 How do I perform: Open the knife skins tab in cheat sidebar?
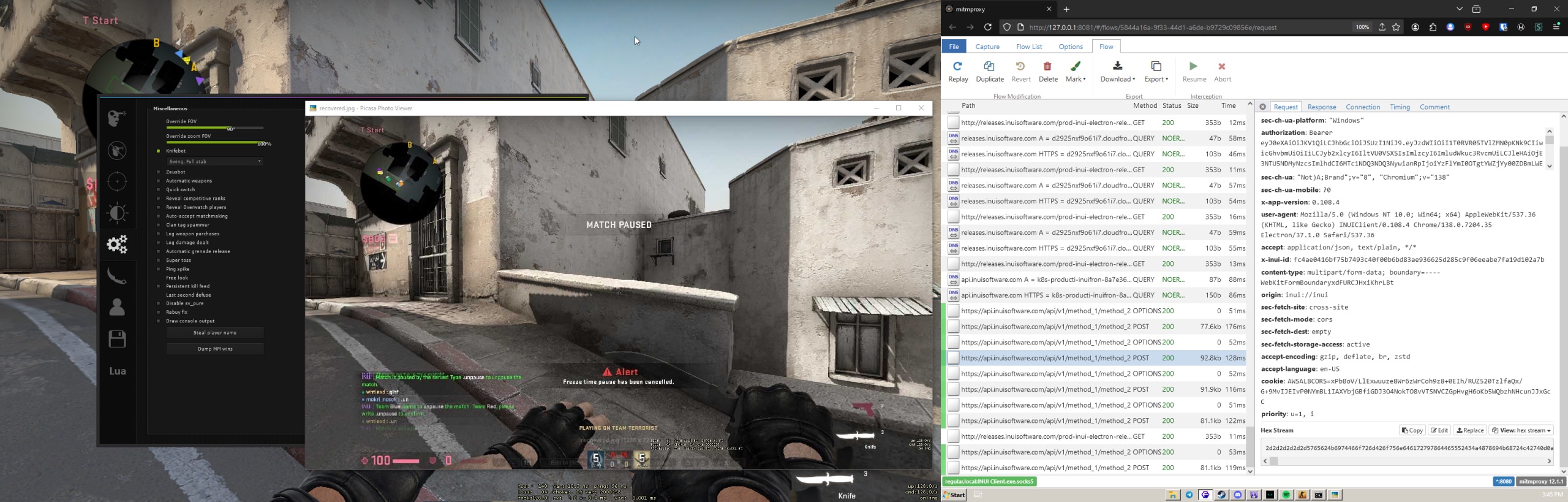pyautogui.click(x=117, y=276)
